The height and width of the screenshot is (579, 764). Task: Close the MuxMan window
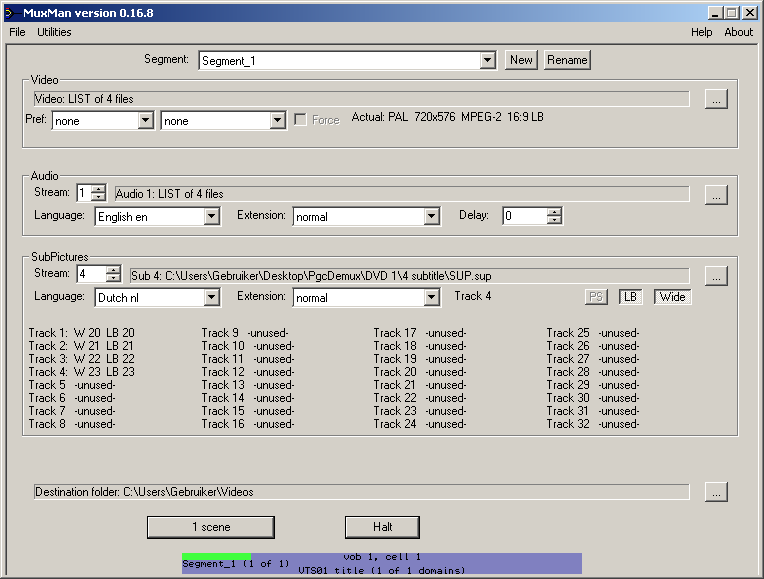click(x=750, y=13)
